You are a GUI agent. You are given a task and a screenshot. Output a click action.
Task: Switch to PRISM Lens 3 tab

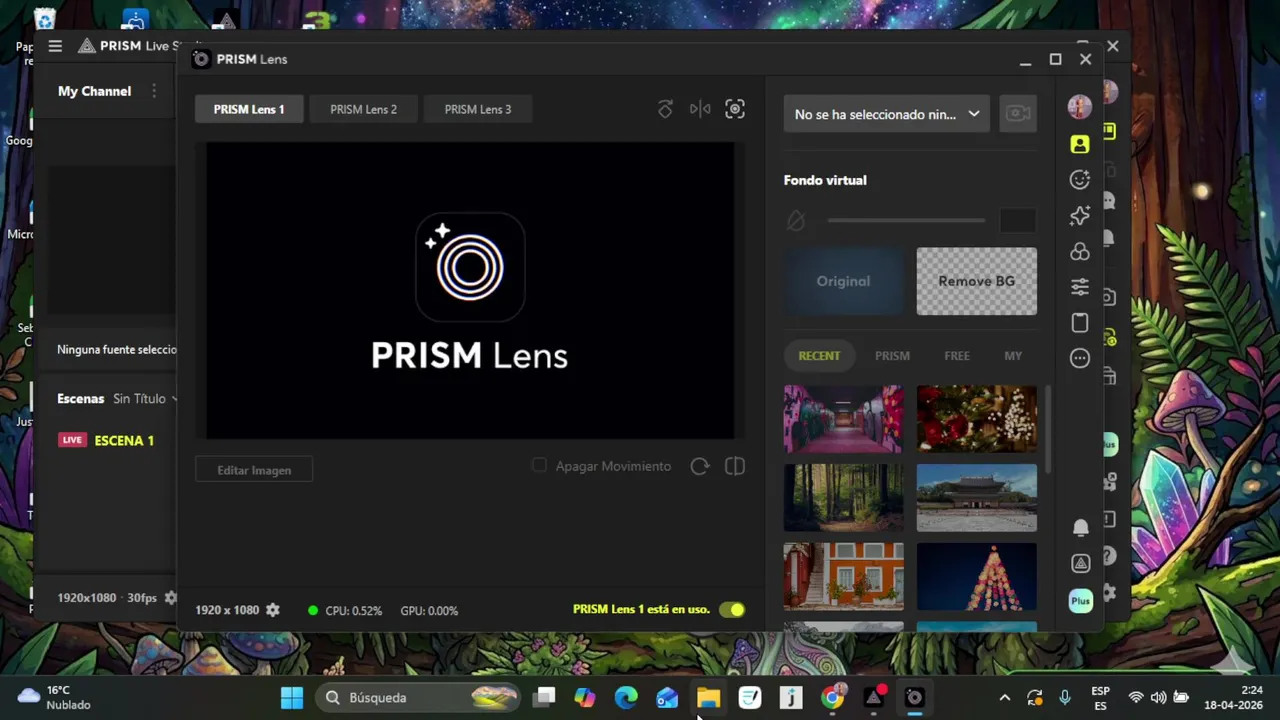tap(478, 109)
